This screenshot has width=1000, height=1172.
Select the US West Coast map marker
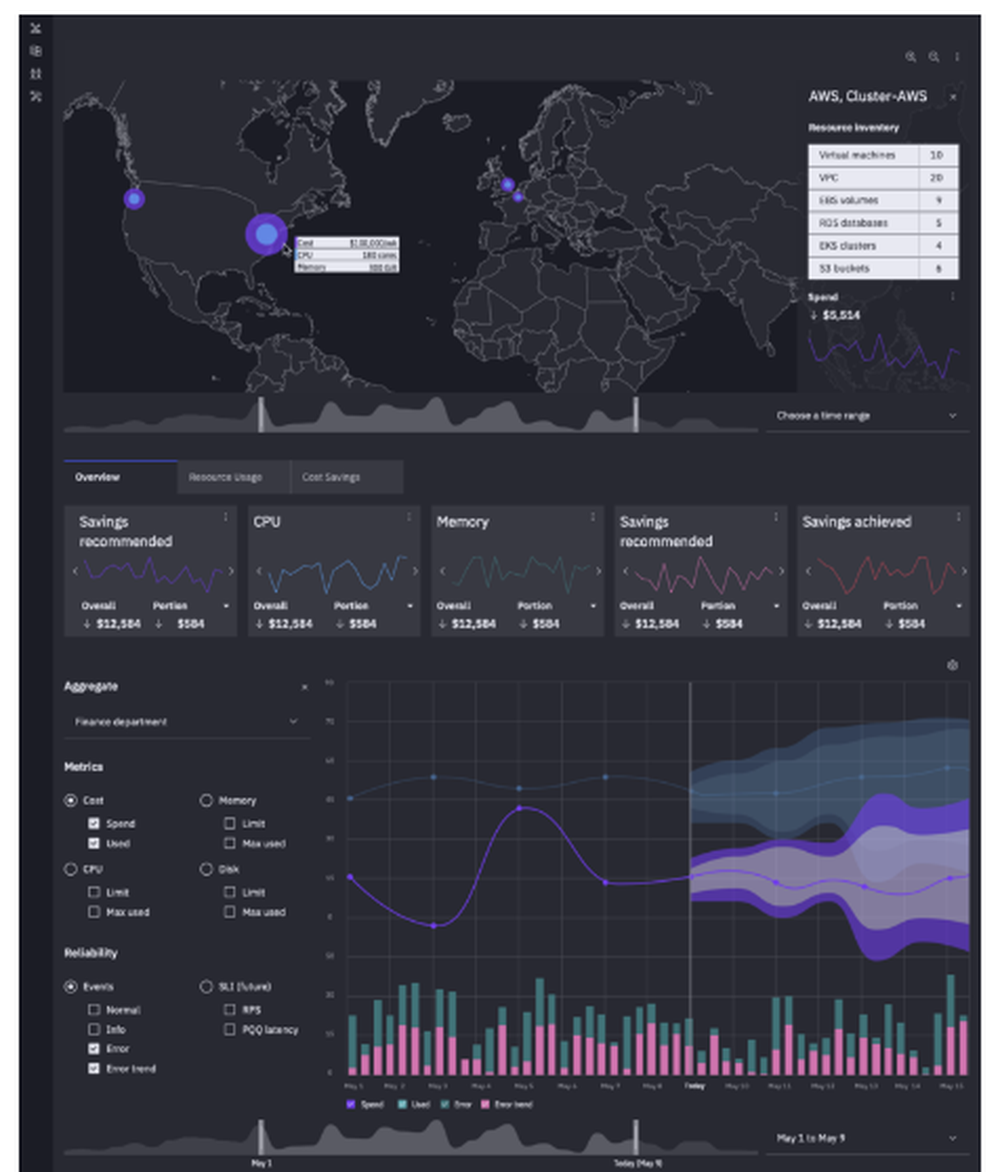pyautogui.click(x=134, y=199)
